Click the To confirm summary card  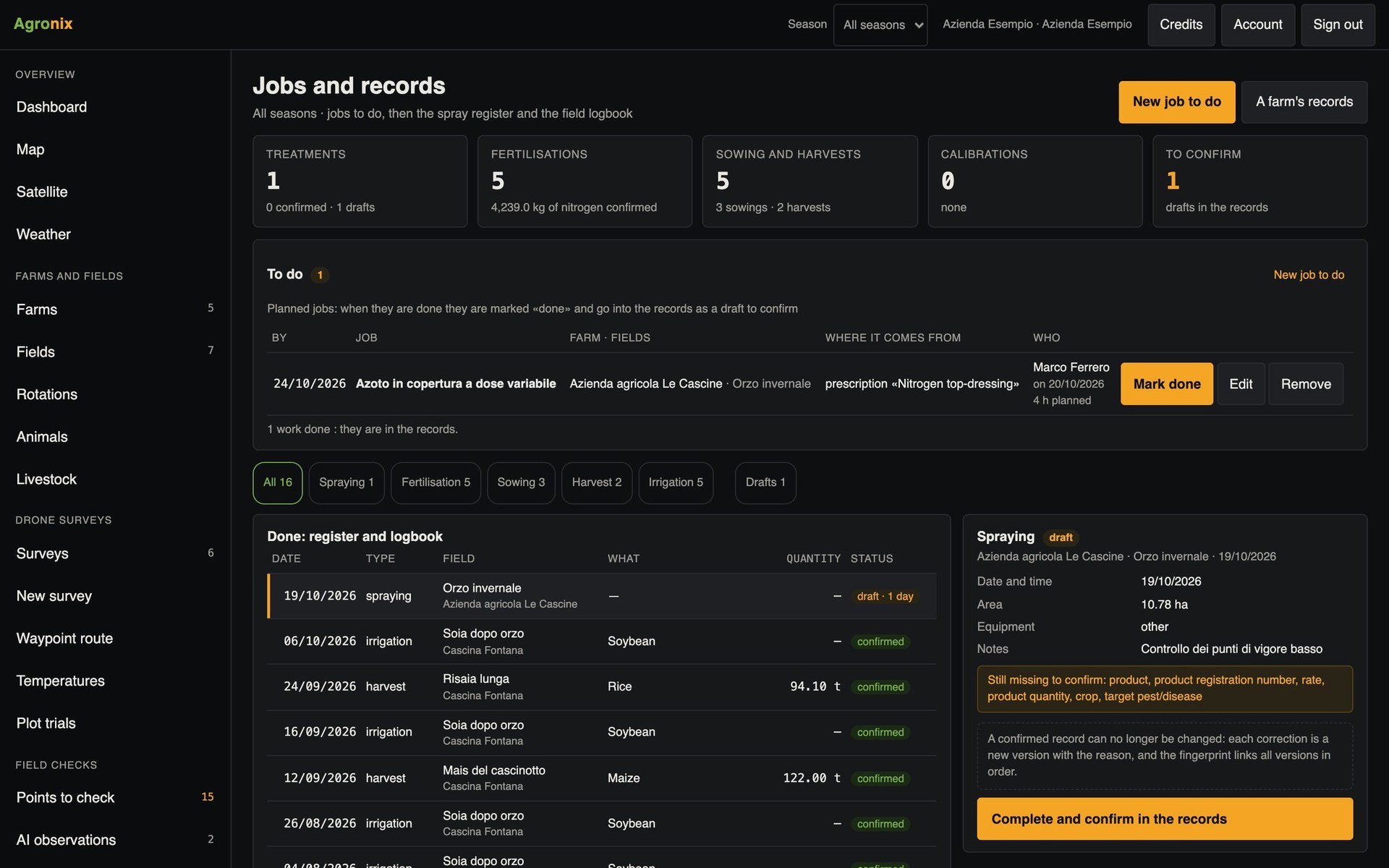point(1260,182)
